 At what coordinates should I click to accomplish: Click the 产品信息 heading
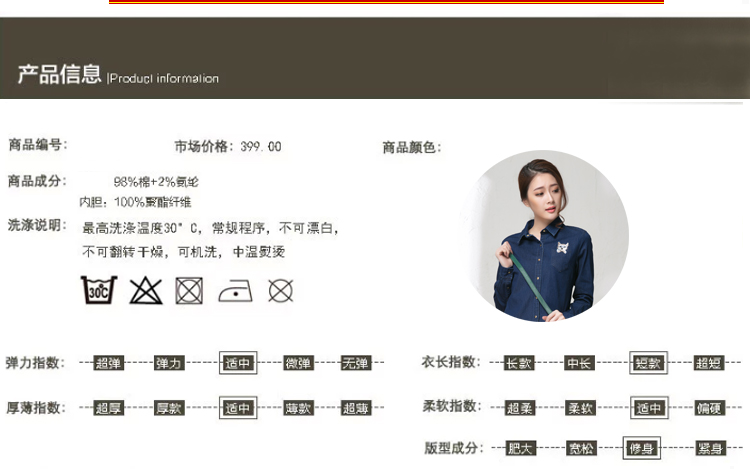(x=59, y=74)
